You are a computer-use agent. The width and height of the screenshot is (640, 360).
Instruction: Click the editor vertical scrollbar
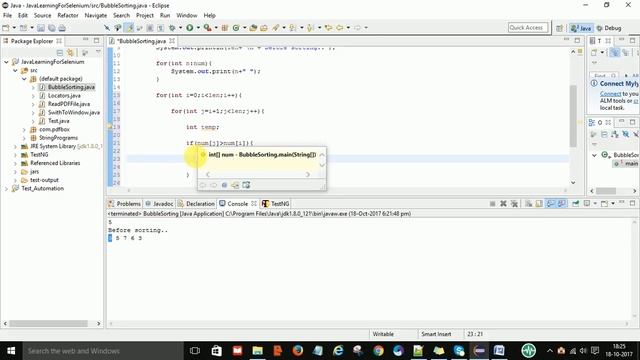pos(573,116)
